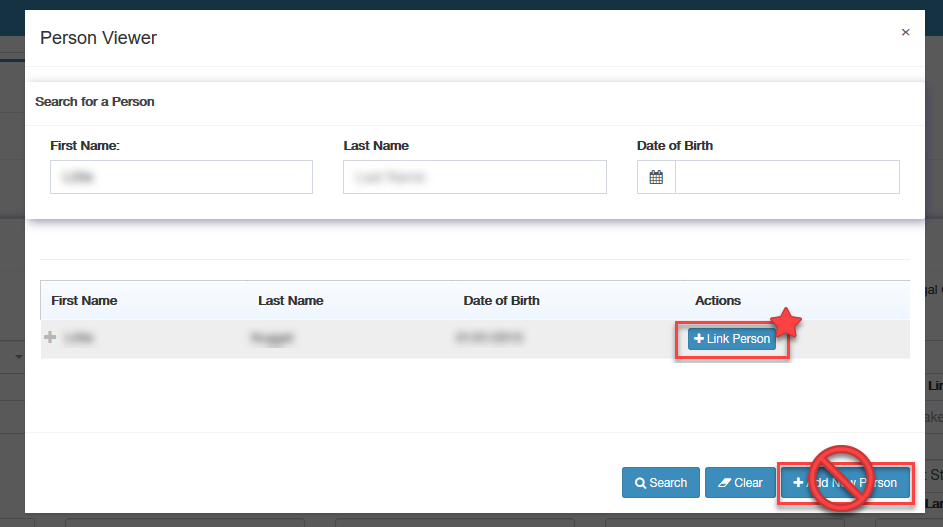The width and height of the screenshot is (943, 527).
Task: Close the Person Viewer dialog
Action: (x=905, y=32)
